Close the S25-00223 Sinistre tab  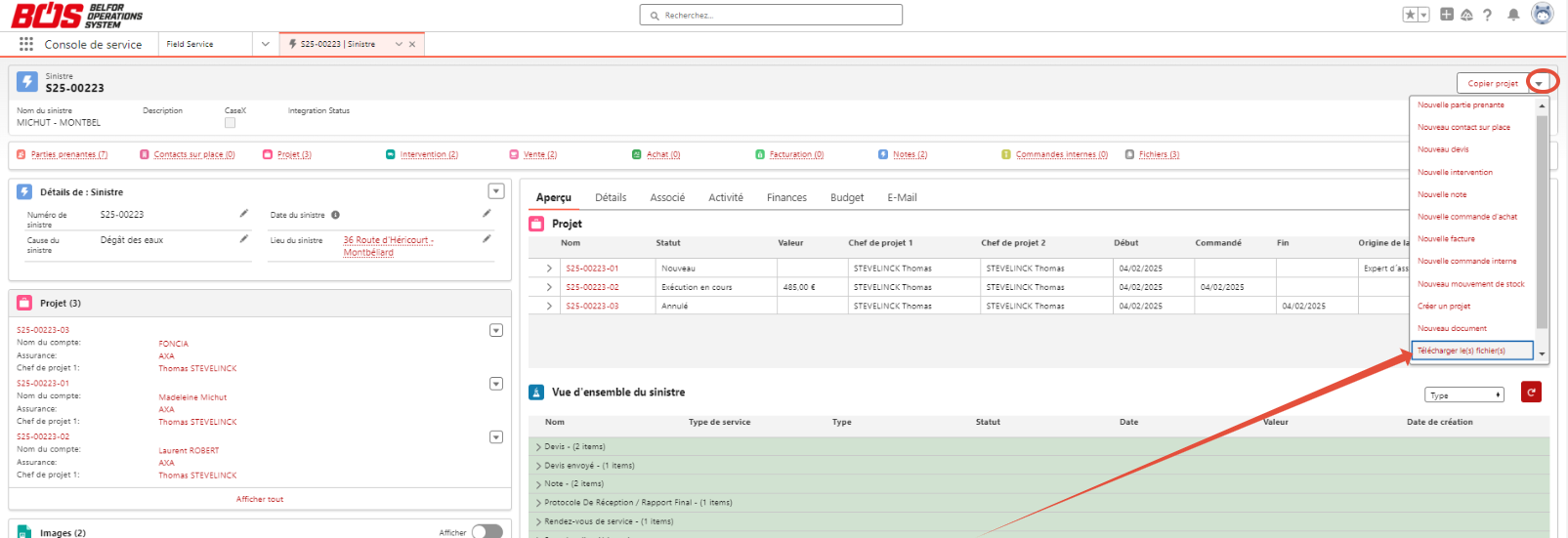412,44
